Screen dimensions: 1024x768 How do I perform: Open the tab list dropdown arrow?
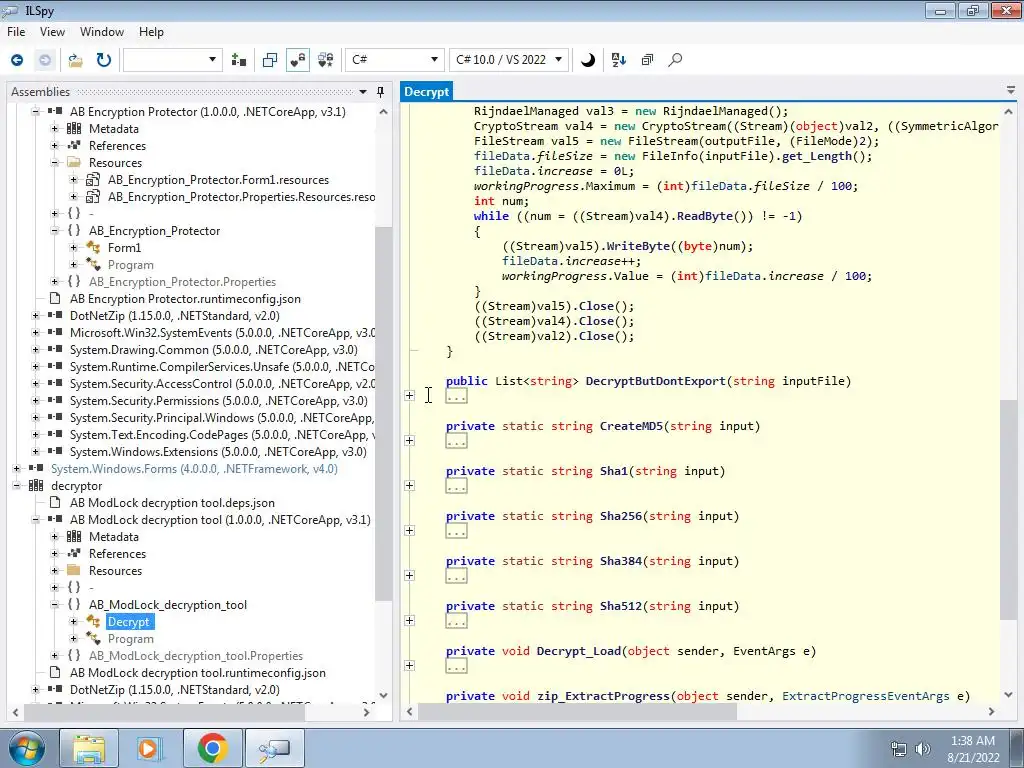[x=1010, y=91]
